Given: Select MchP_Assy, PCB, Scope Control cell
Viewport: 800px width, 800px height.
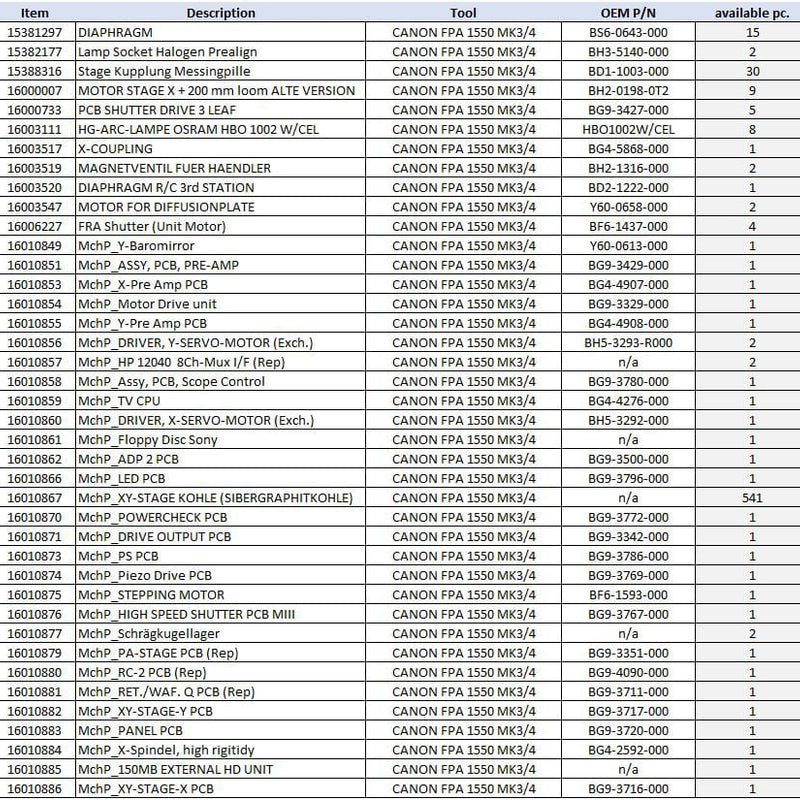Looking at the screenshot, I should 220,381.
